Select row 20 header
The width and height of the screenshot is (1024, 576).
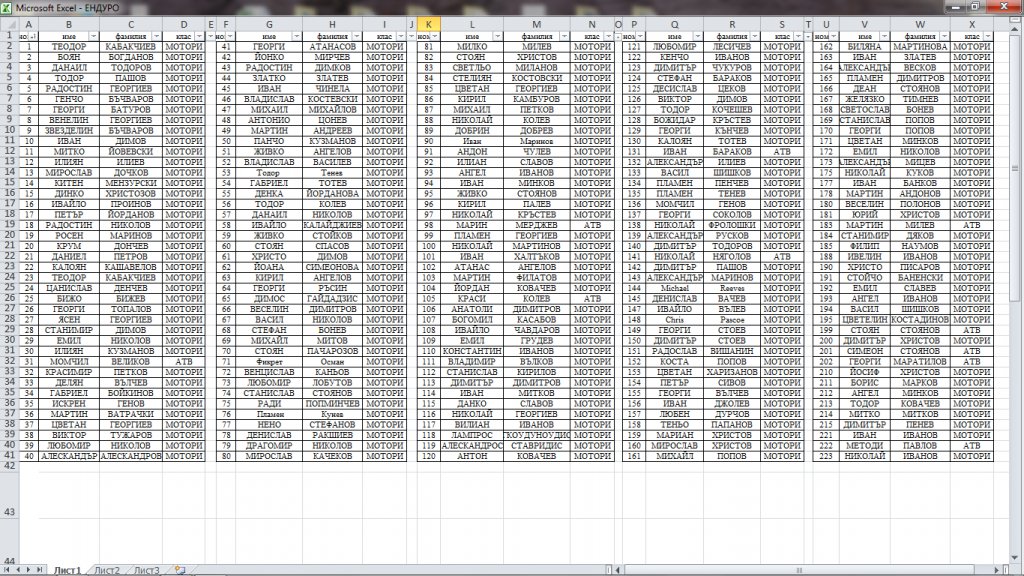point(9,235)
